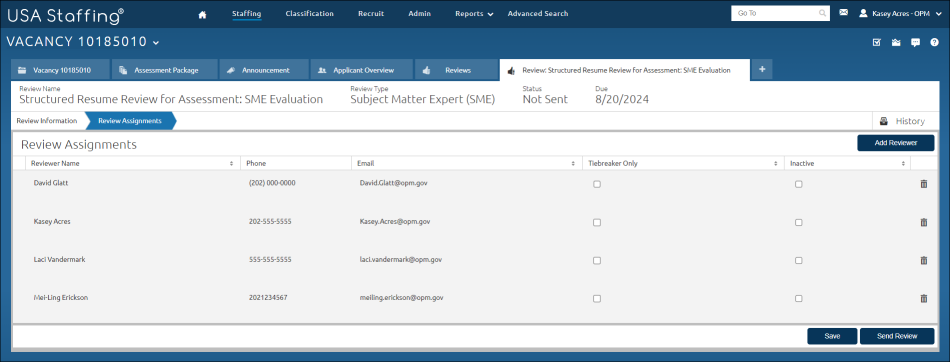Mark Kasey Acres as Inactive

[799, 223]
